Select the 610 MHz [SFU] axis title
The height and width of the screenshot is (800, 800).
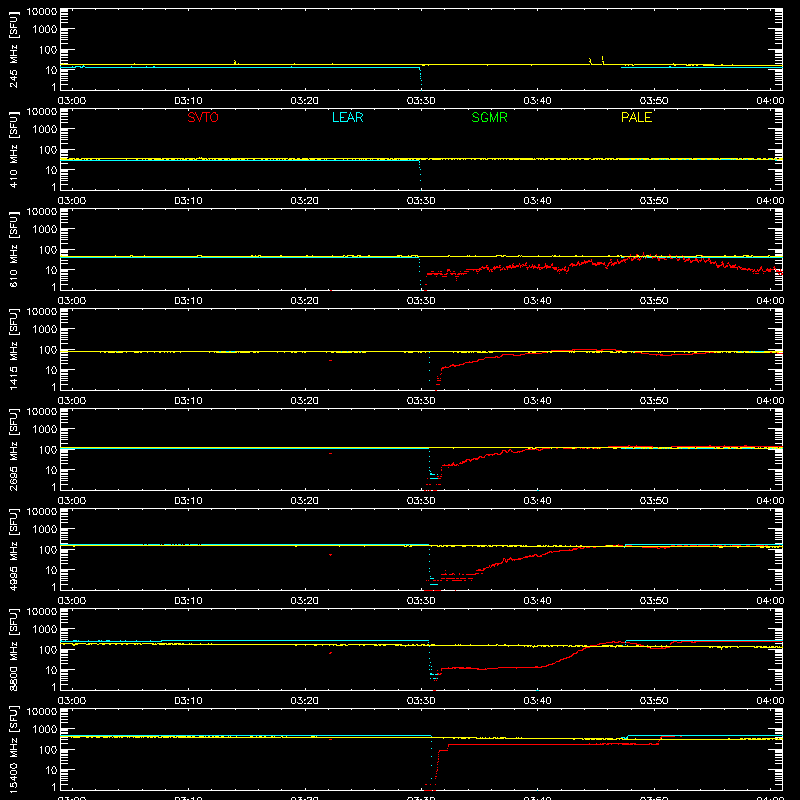(14, 250)
